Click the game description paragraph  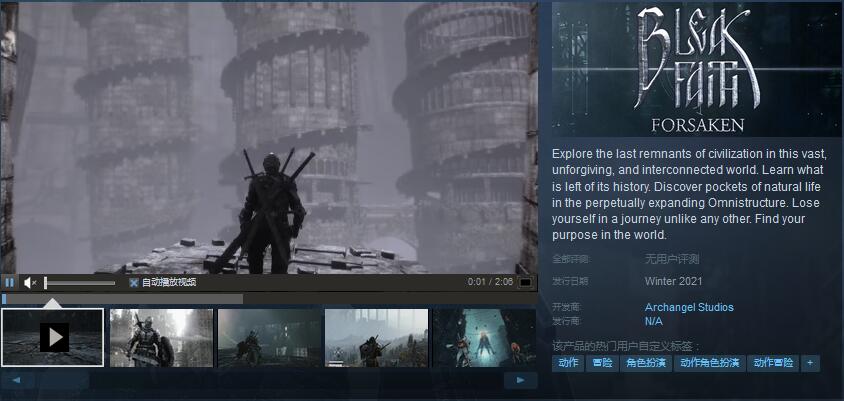pyautogui.click(x=689, y=194)
